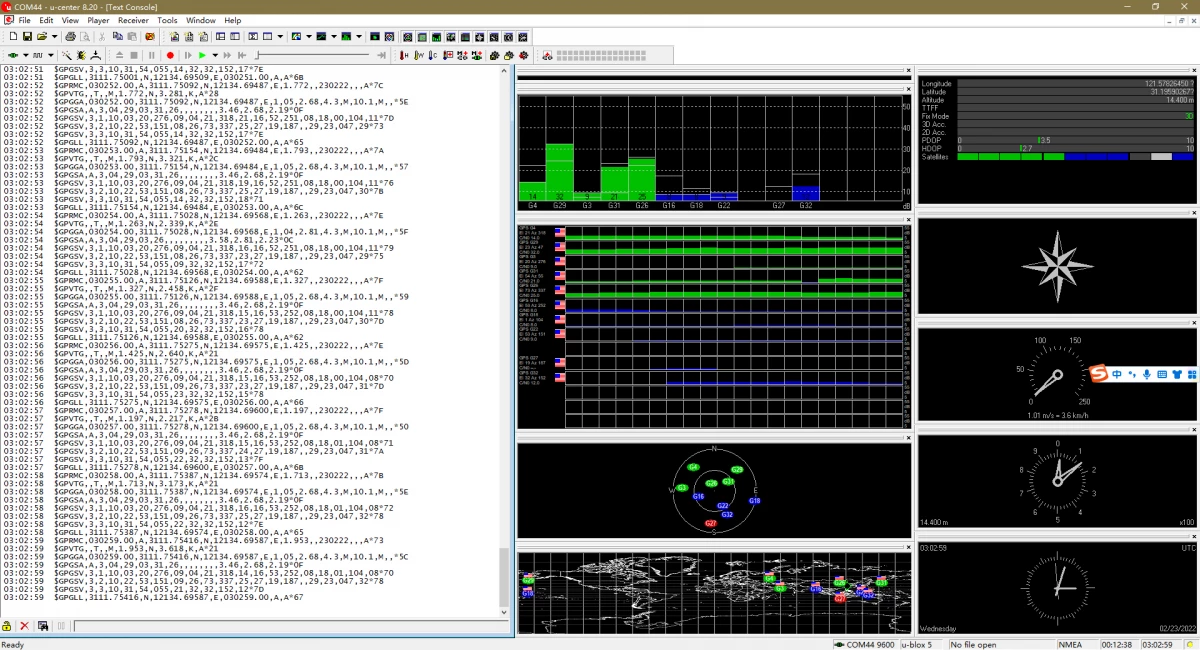Toggle Sogou Chinese/English mode button
Image resolution: width=1200 pixels, height=650 pixels.
tap(1117, 374)
